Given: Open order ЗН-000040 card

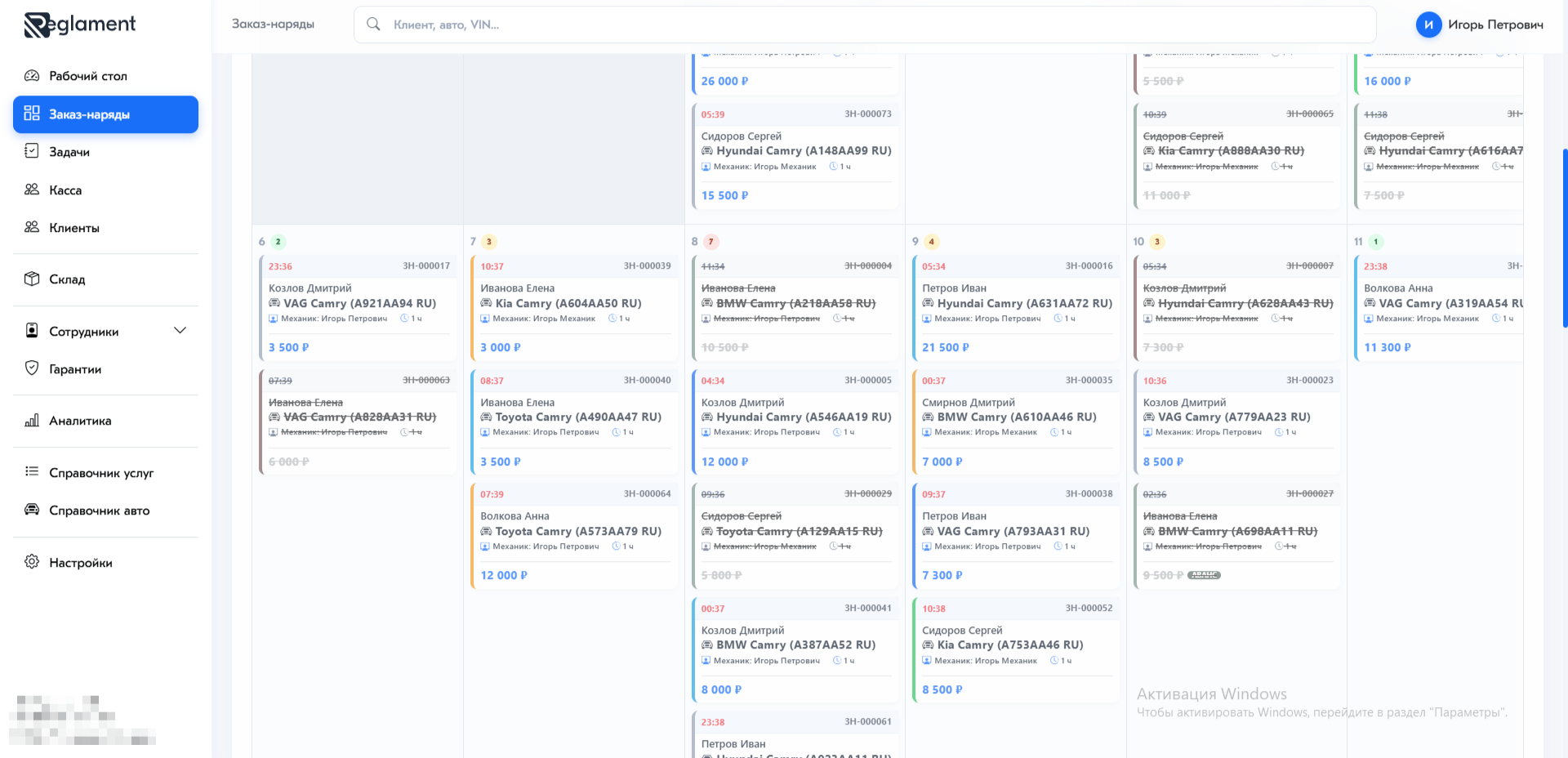Looking at the screenshot, I should click(574, 422).
